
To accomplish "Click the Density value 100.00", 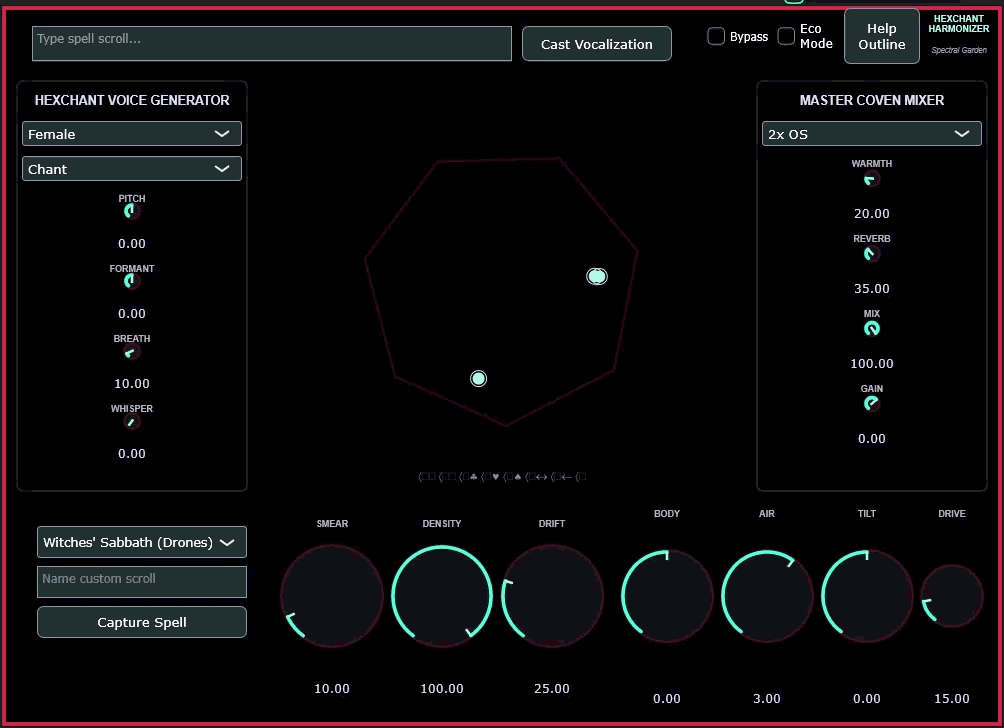I will [442, 688].
